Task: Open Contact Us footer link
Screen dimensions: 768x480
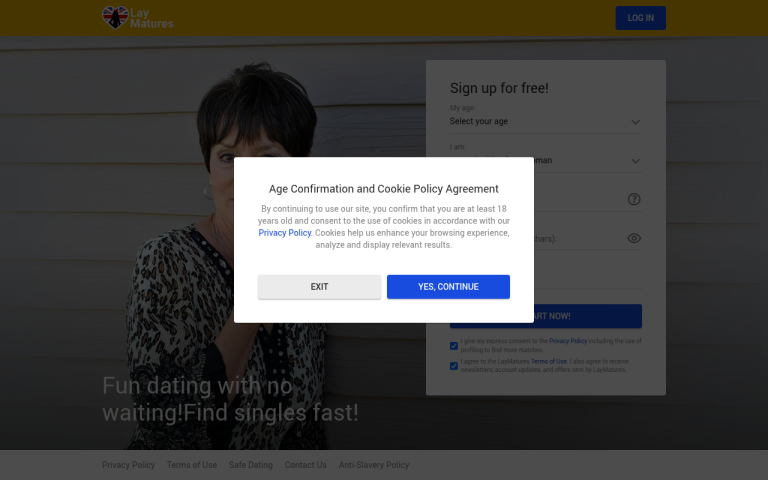Action: [306, 465]
